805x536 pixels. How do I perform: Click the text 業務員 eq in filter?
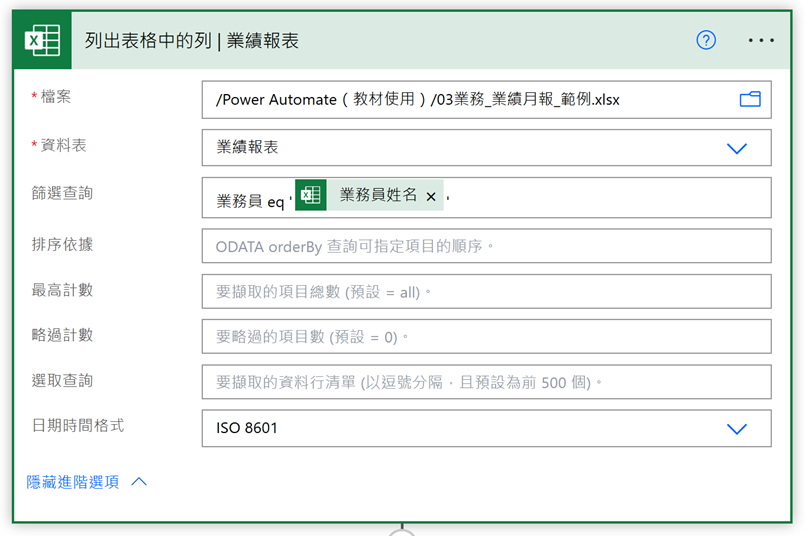(x=250, y=201)
